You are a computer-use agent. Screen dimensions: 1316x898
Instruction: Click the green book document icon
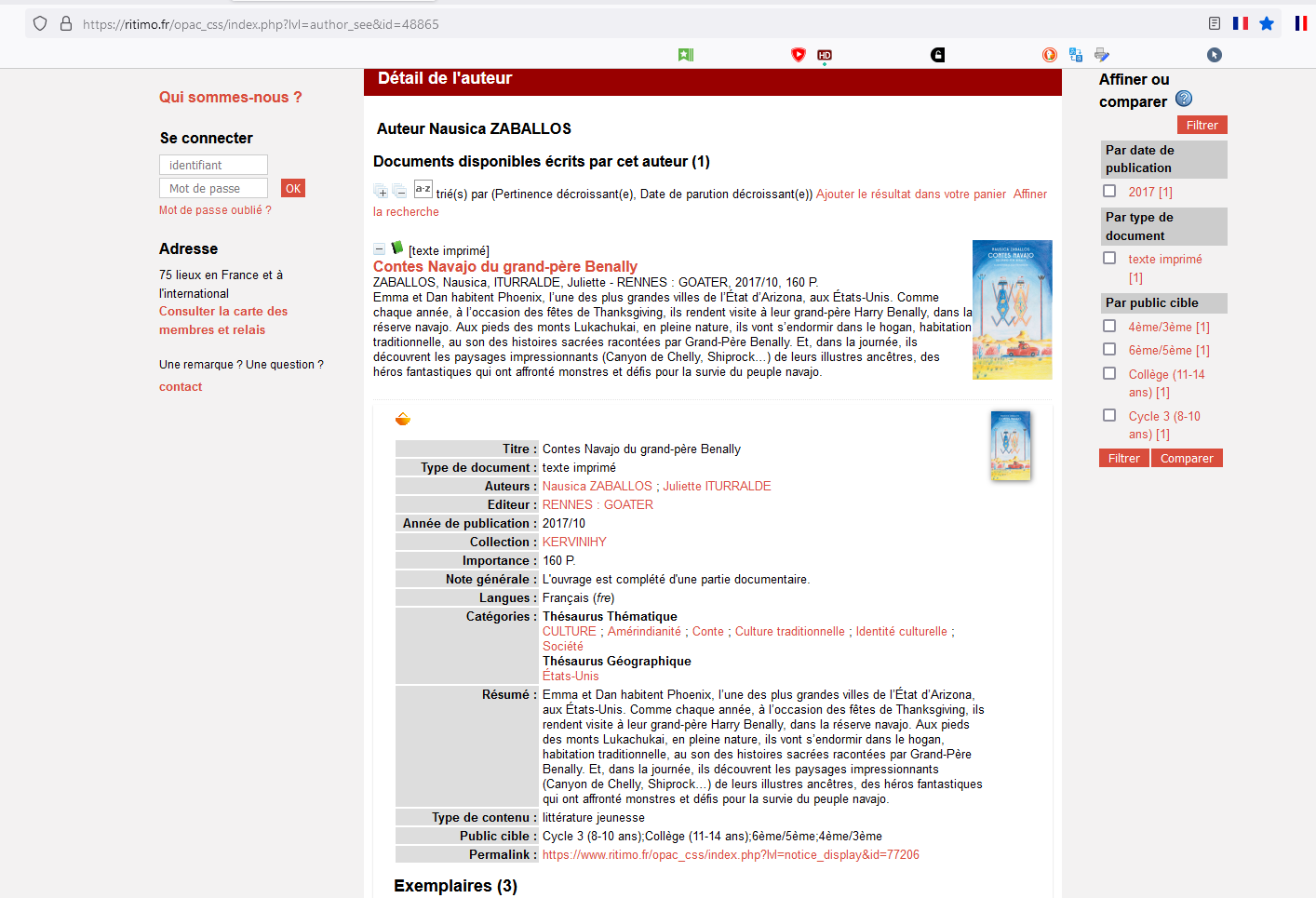(397, 248)
